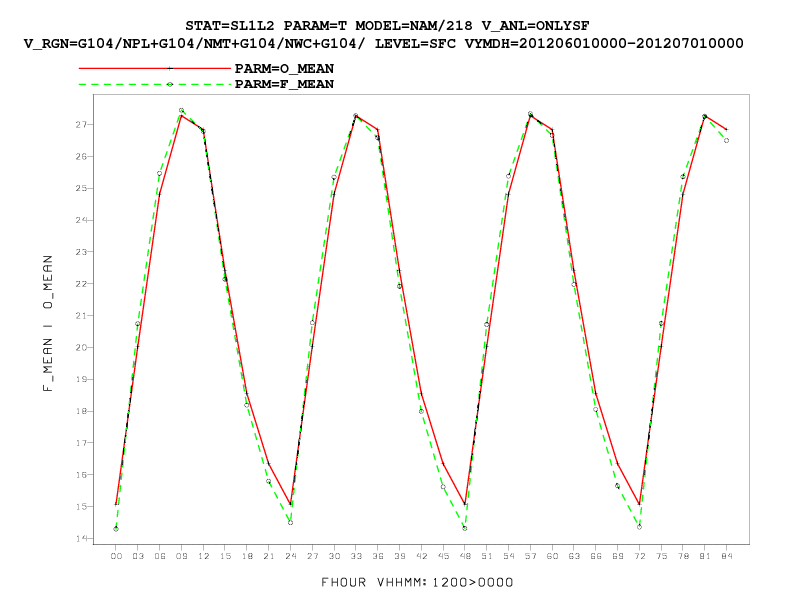This screenshot has width=792, height=612.
Task: Click x-axis tick label 09
Action: (x=181, y=556)
